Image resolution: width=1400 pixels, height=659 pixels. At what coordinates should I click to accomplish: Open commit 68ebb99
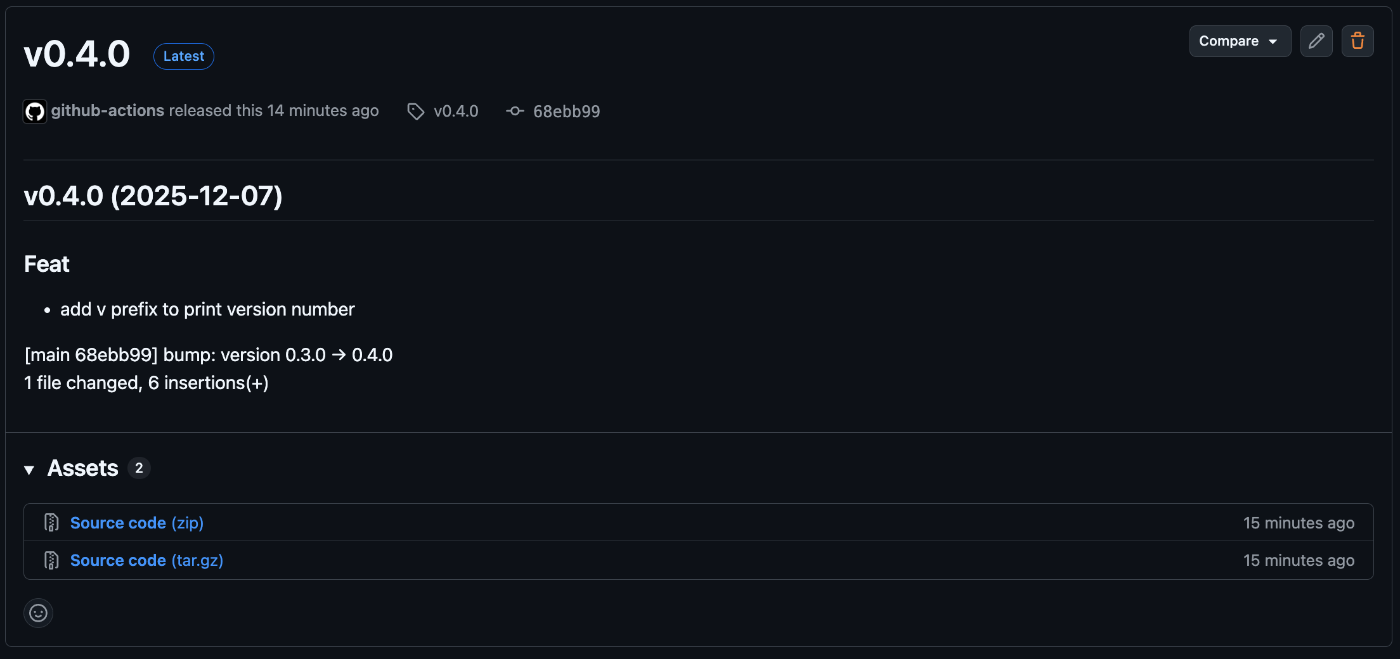point(566,111)
